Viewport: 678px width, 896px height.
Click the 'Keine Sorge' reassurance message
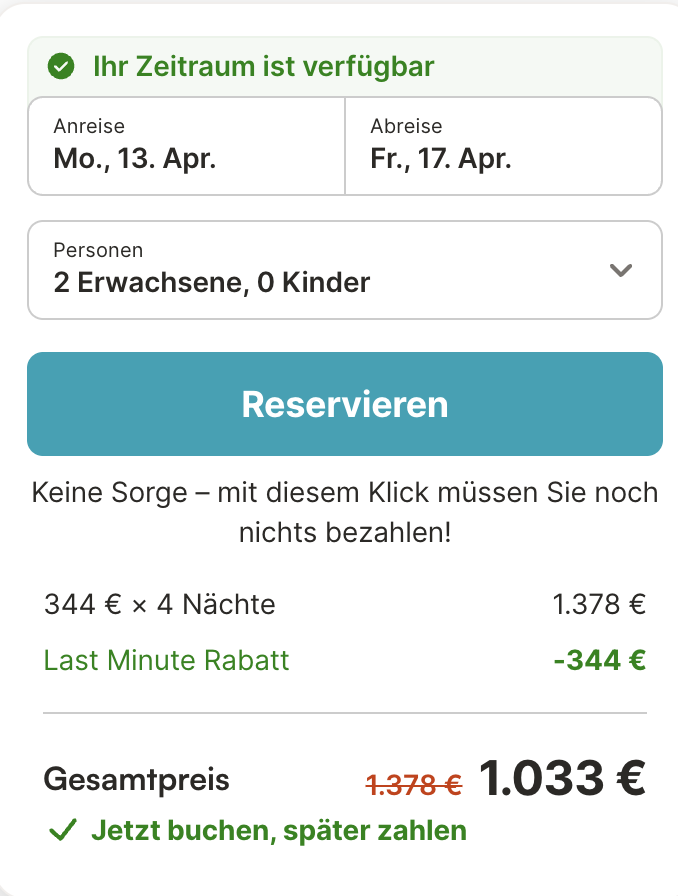coord(344,512)
